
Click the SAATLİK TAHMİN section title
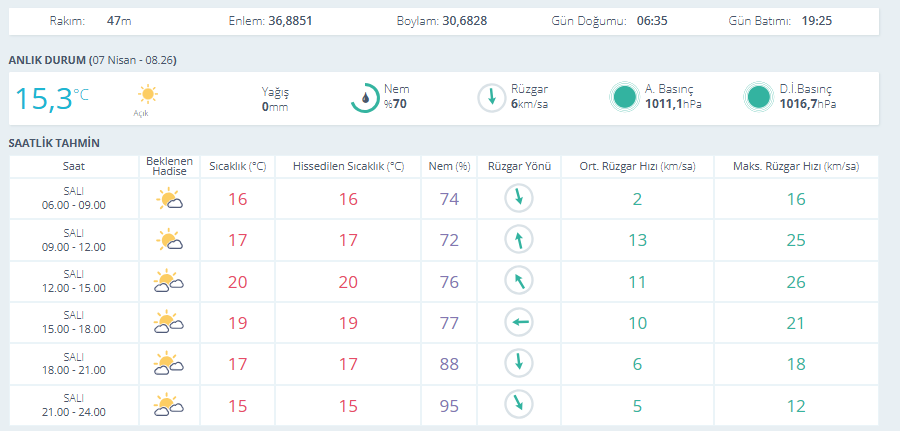(x=54, y=143)
